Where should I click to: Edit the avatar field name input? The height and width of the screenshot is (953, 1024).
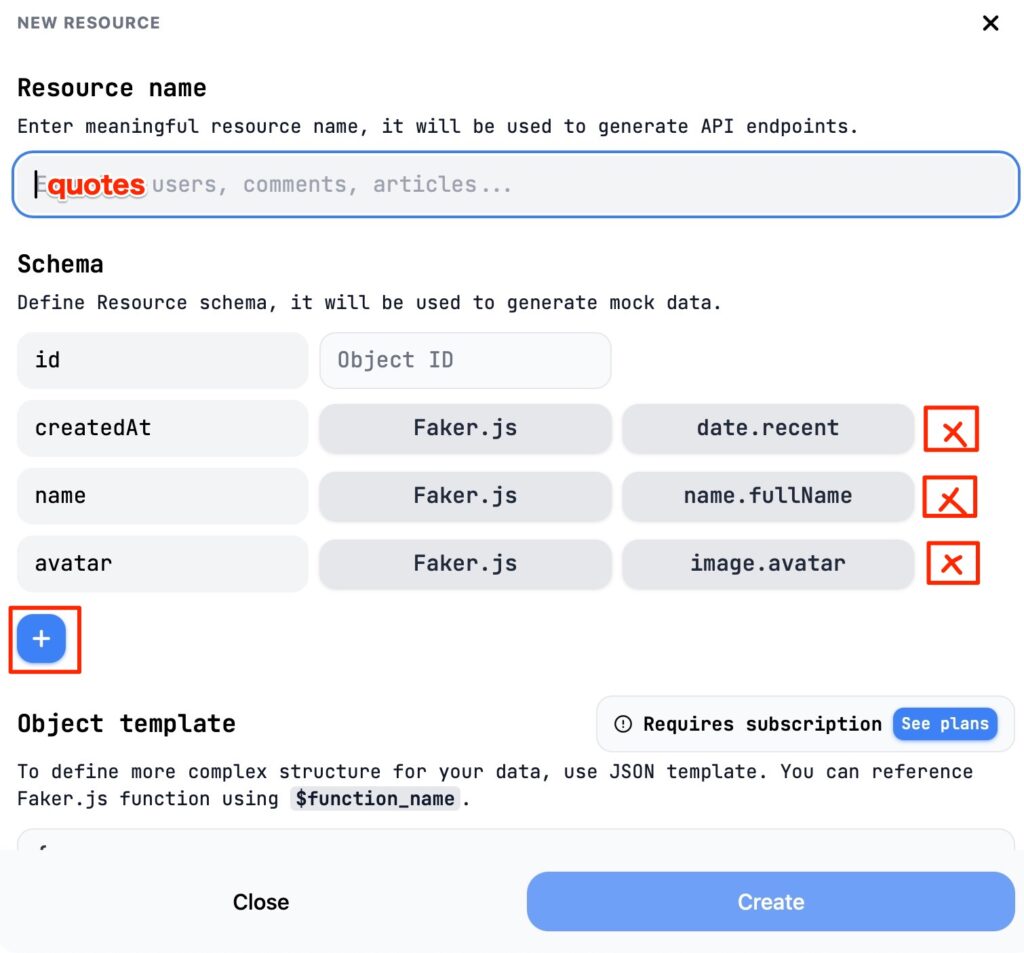click(162, 563)
